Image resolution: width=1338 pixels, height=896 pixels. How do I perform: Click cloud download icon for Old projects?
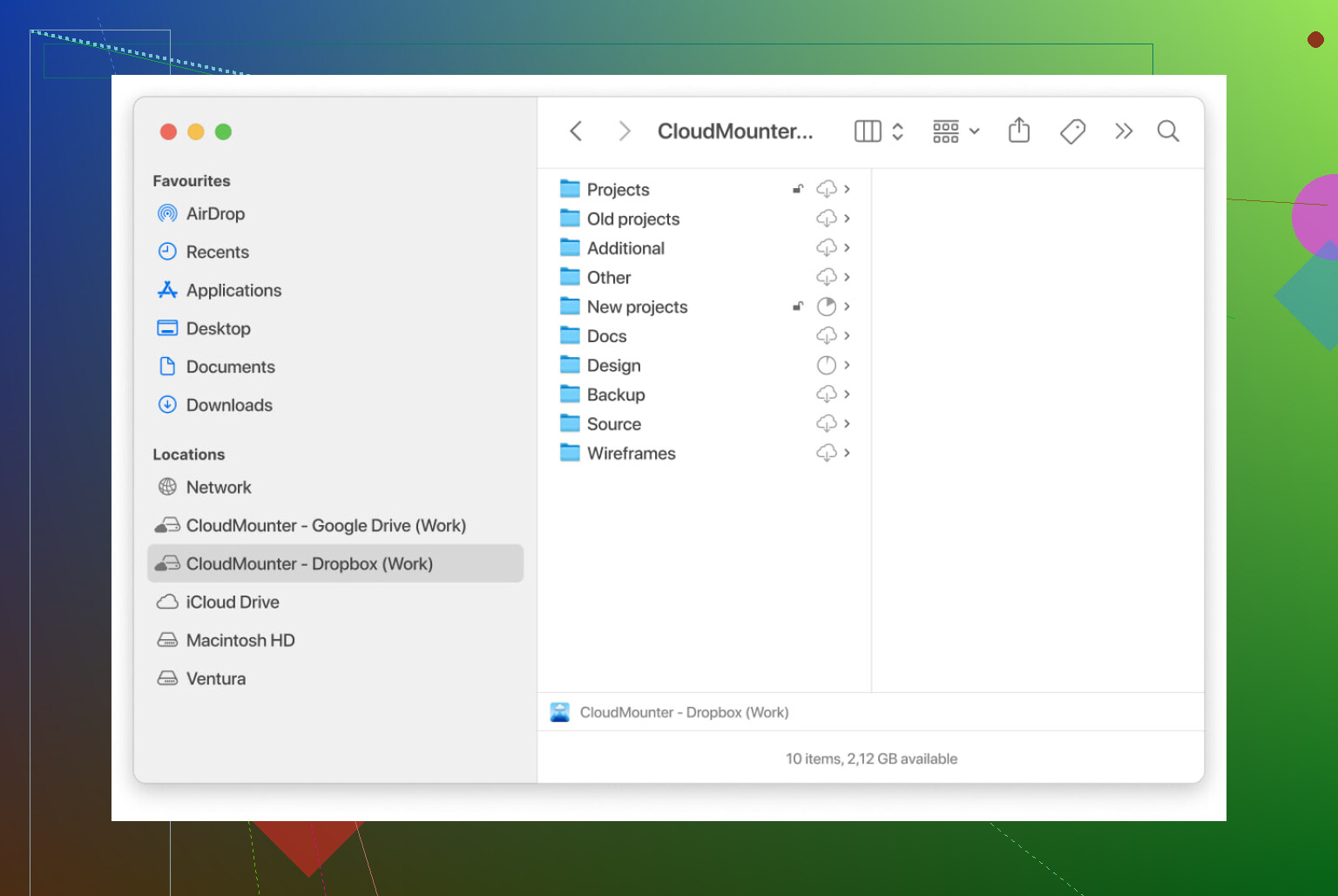(x=827, y=219)
